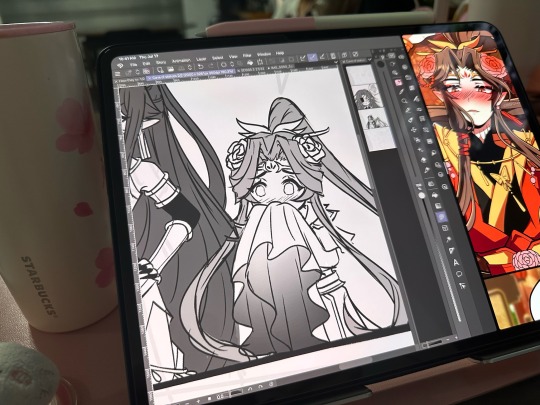This screenshot has width=540, height=405.
Task: Open the View menu
Action: point(233,56)
